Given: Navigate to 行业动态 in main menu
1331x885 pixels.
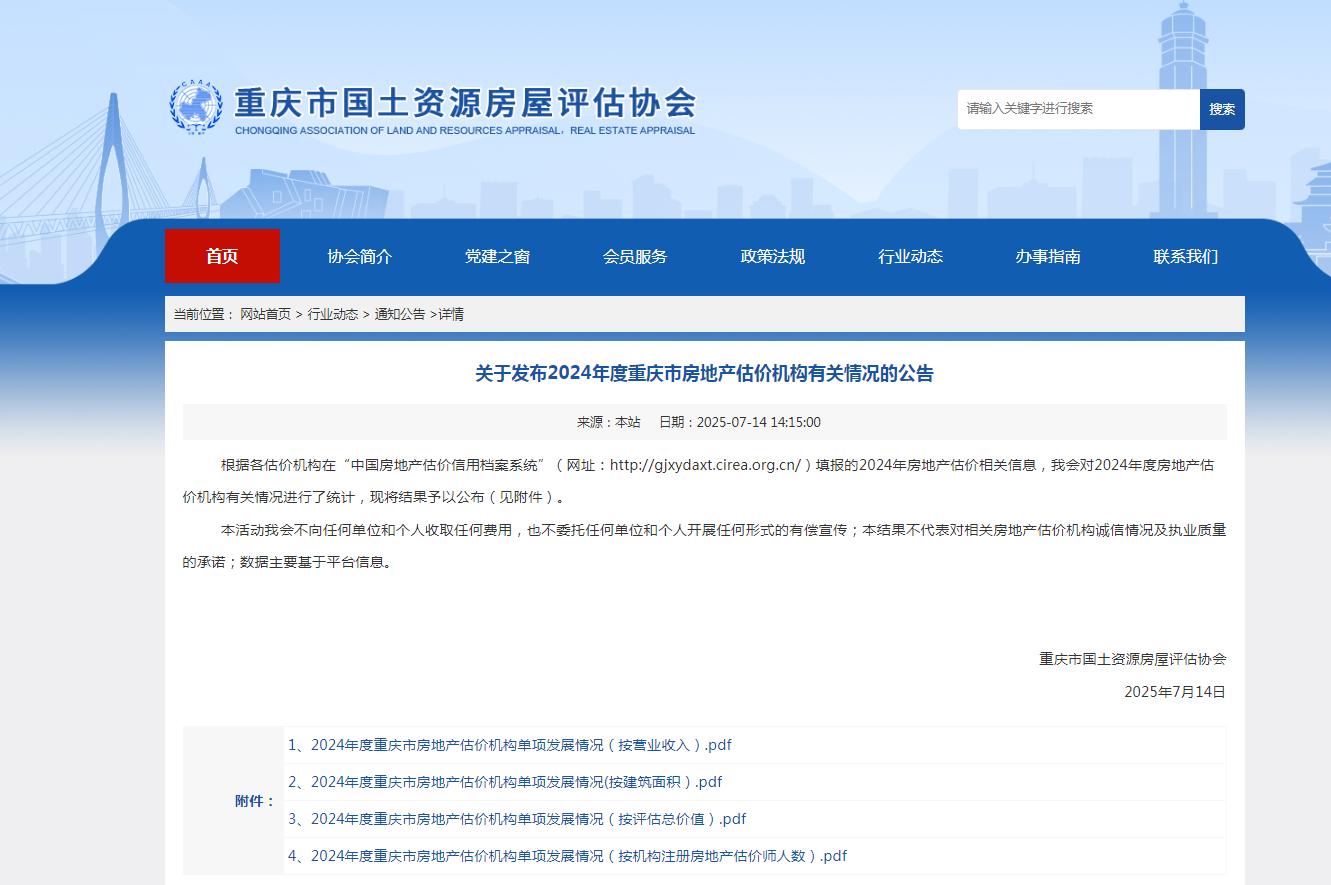Looking at the screenshot, I should click(x=910, y=257).
